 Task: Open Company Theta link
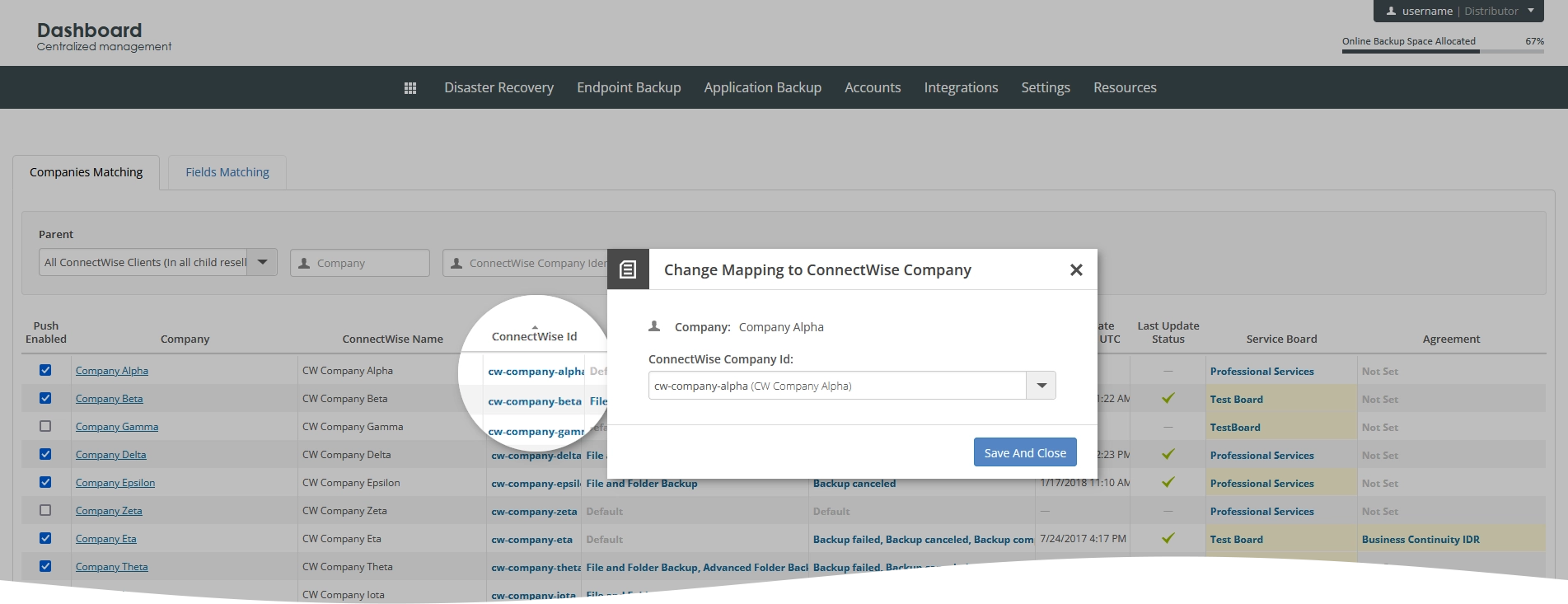click(x=112, y=567)
